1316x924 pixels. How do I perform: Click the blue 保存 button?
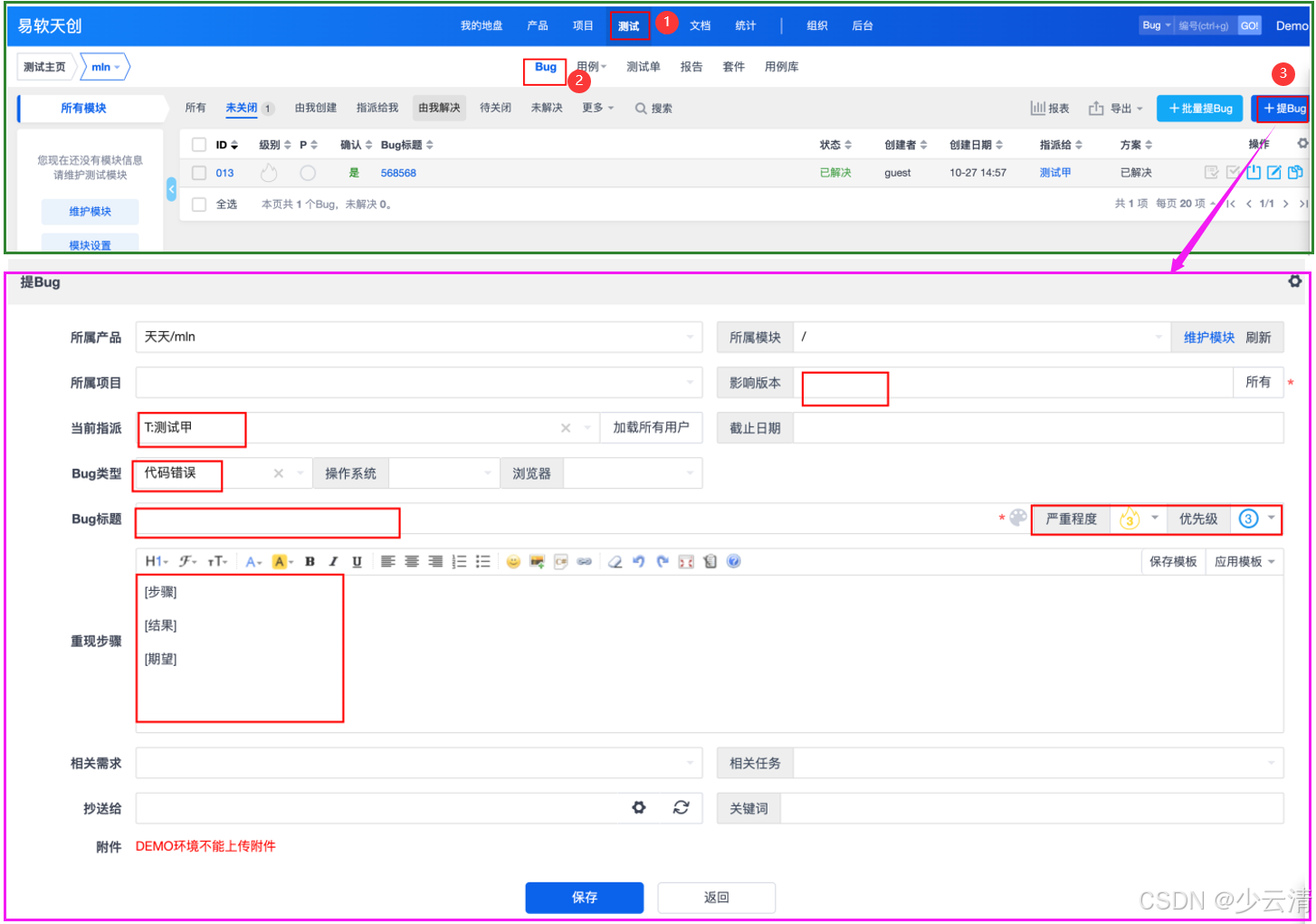coord(585,897)
